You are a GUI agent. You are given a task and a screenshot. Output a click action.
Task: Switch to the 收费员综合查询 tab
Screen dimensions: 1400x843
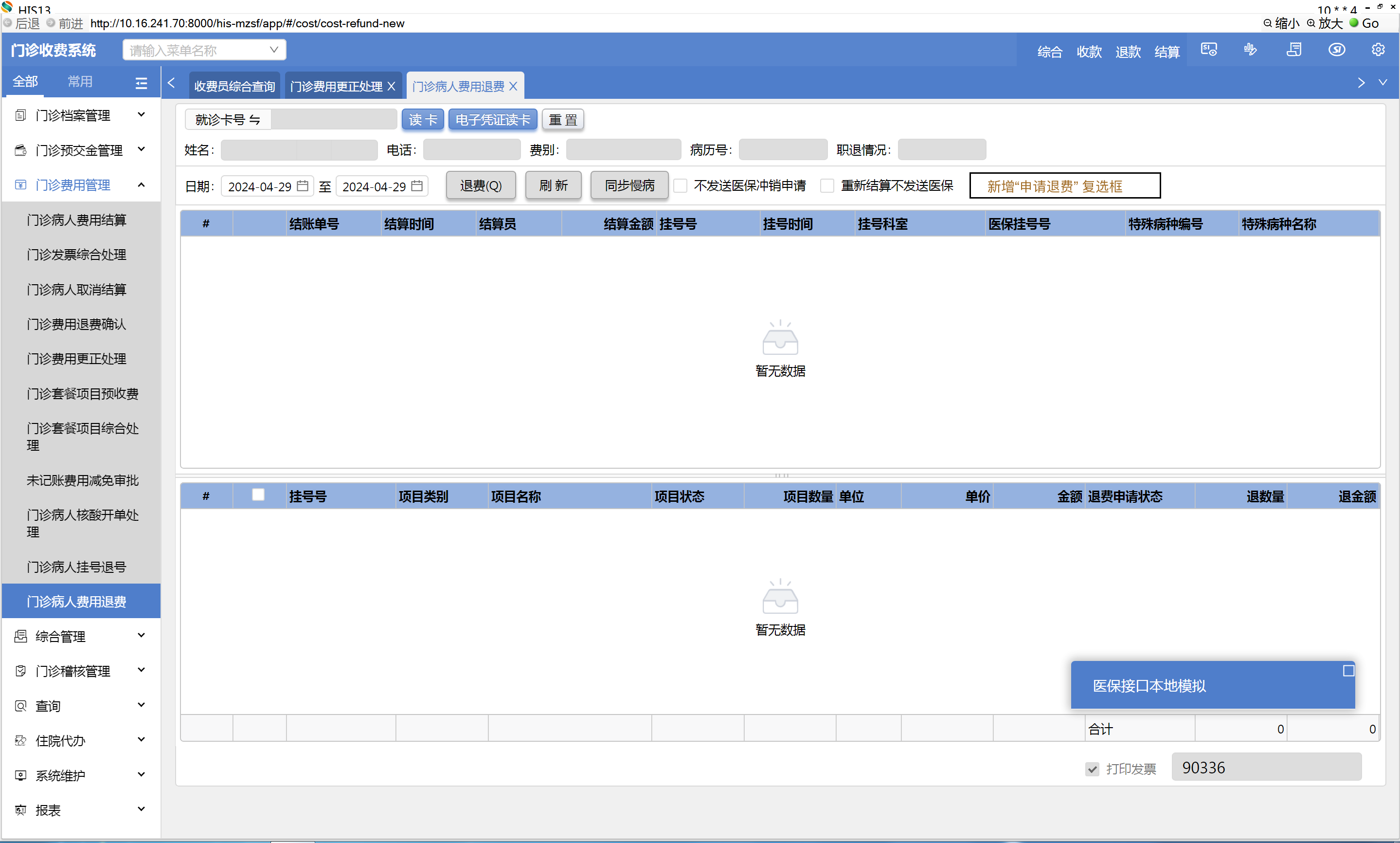pos(234,86)
